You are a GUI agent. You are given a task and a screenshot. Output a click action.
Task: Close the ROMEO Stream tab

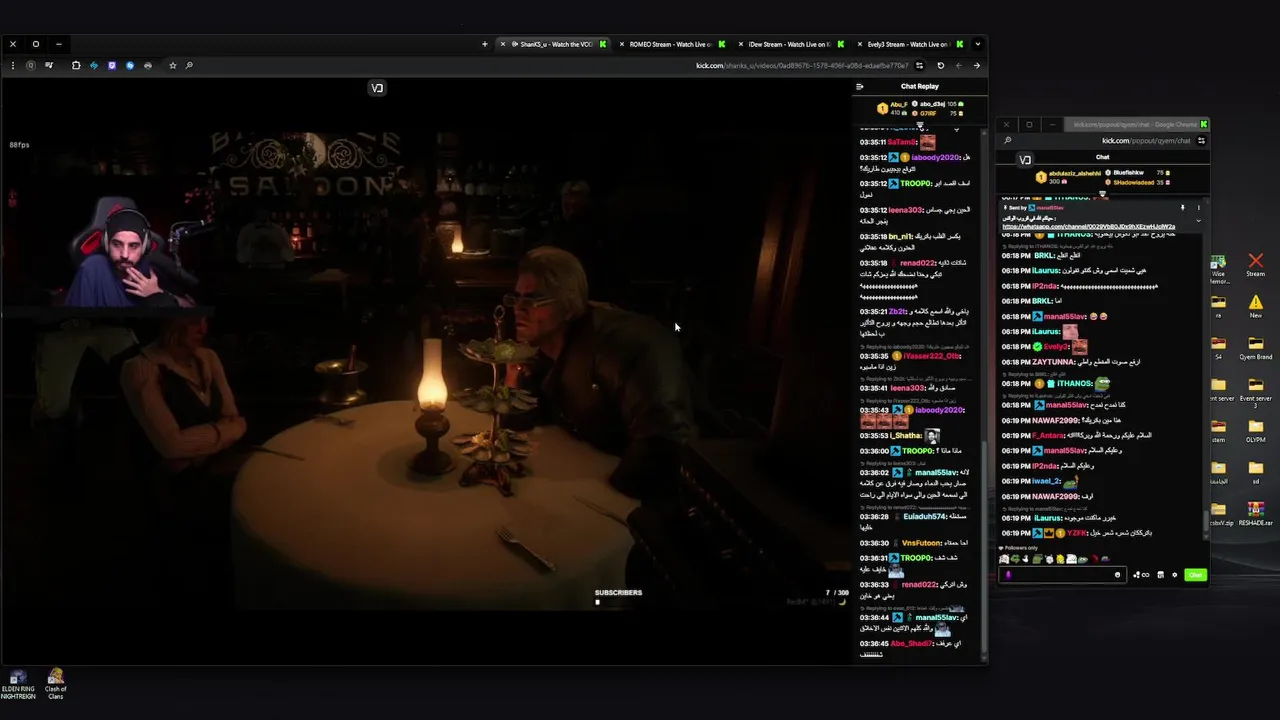(621, 44)
